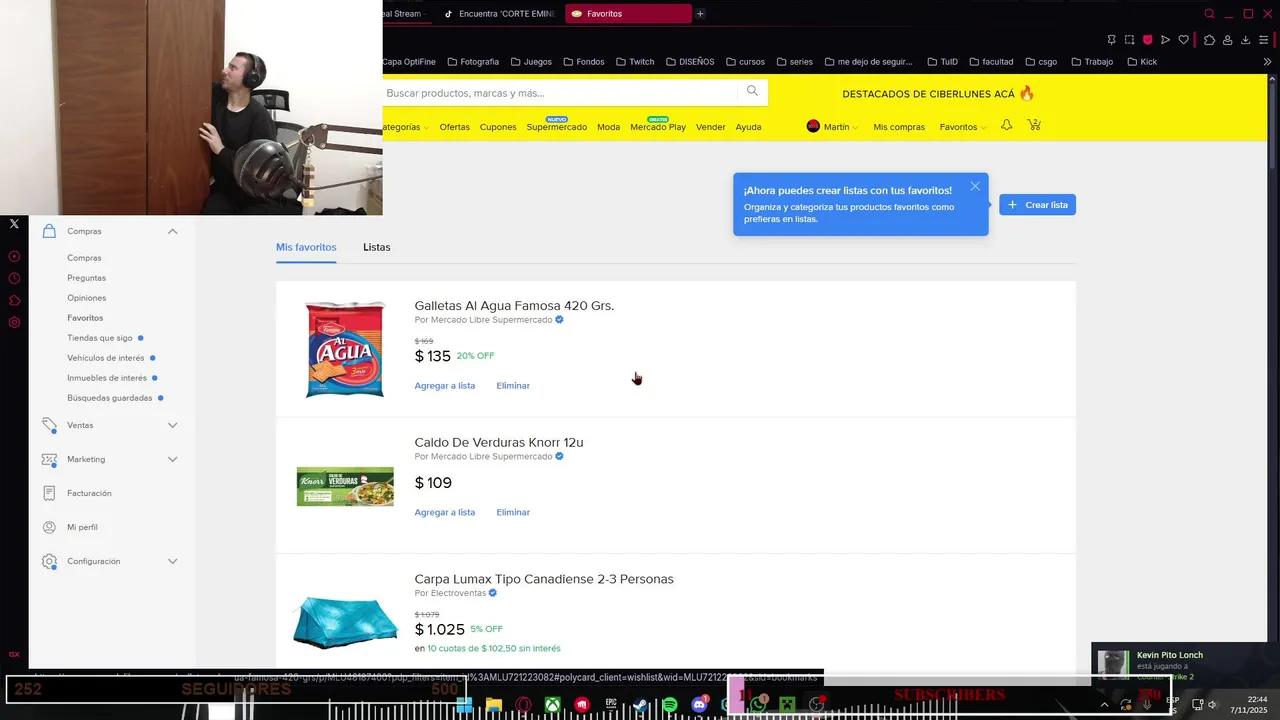1280x720 pixels.
Task: Open the X (Twitter) sidebar panel
Action: 14,224
